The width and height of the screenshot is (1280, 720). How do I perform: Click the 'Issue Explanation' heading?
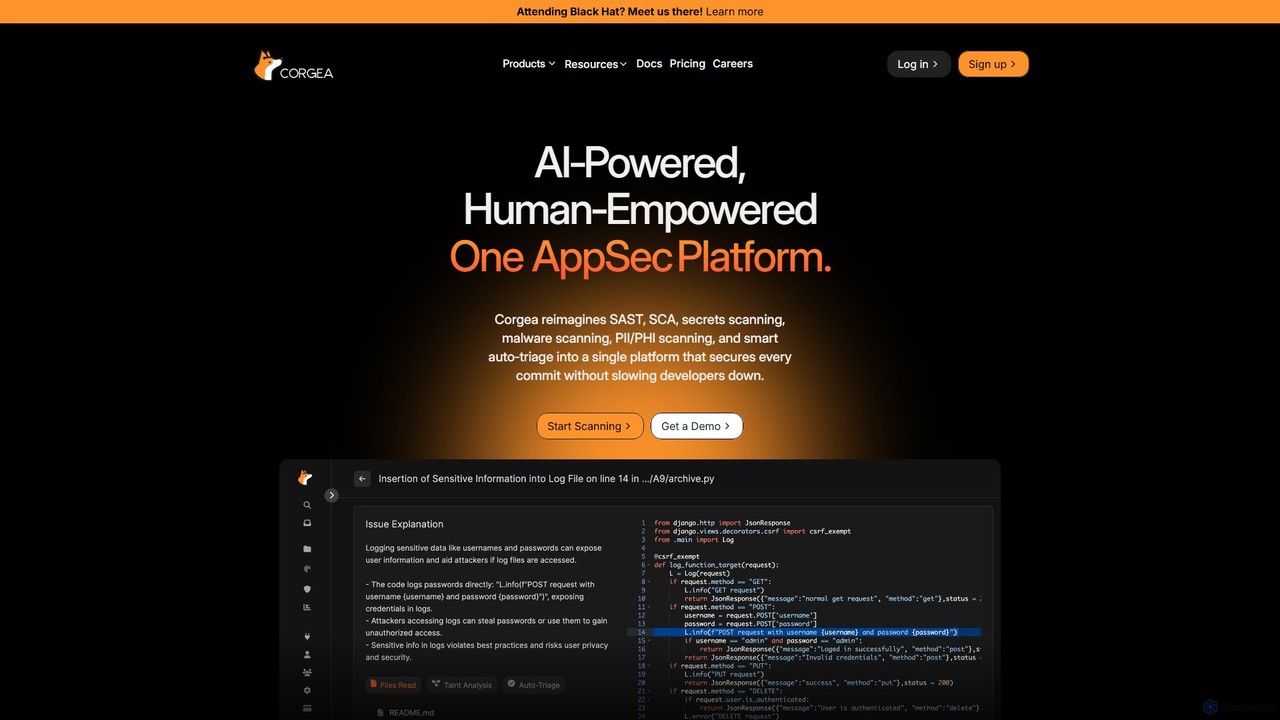point(404,524)
